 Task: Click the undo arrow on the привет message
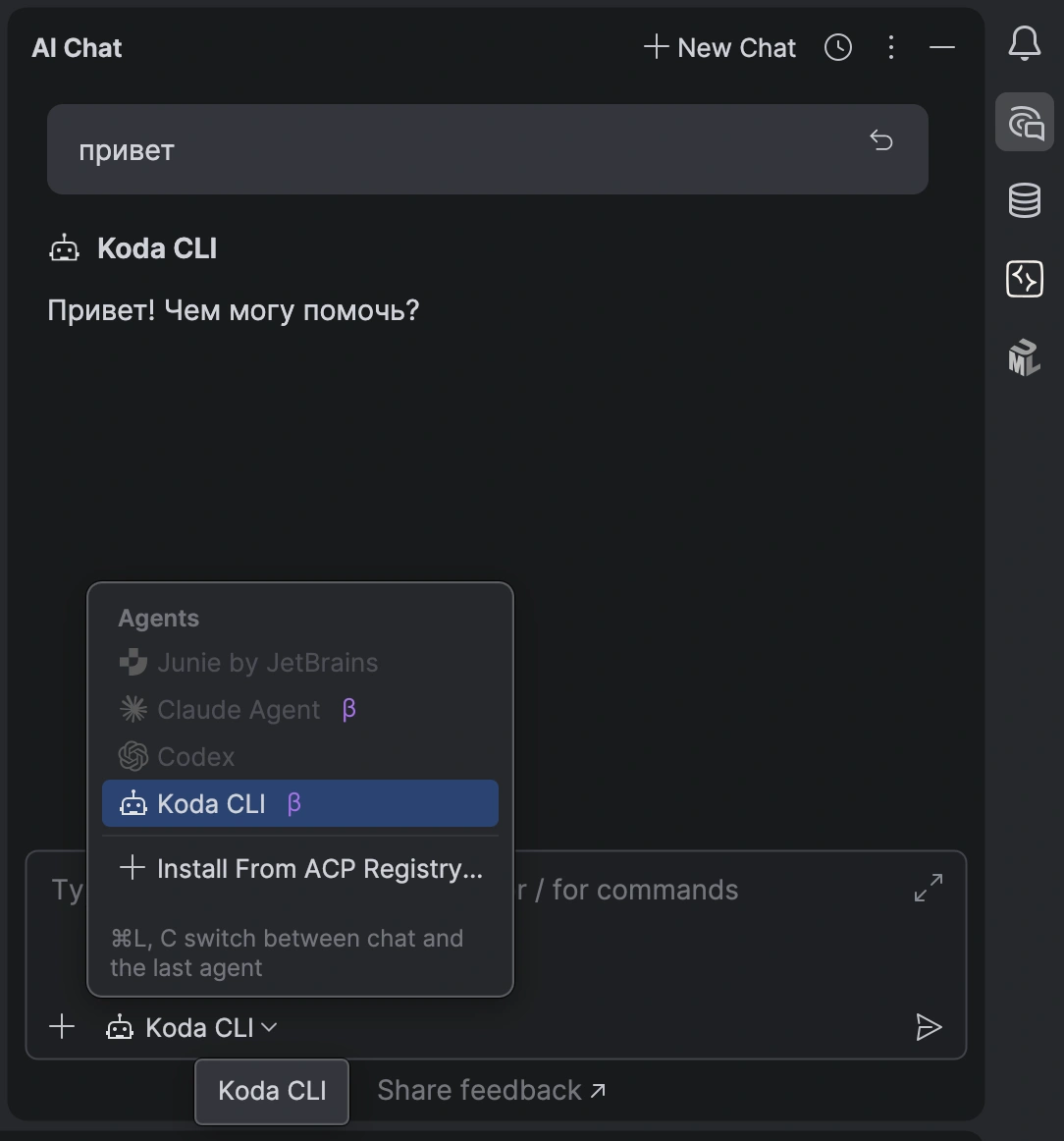[881, 139]
